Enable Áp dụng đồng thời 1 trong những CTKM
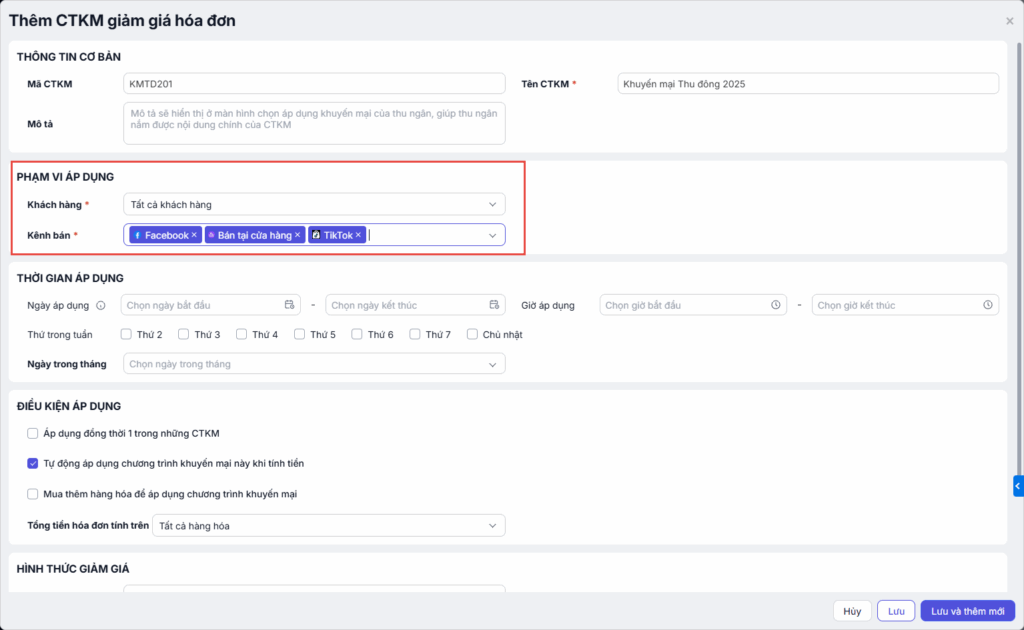The image size is (1024, 630). tap(33, 434)
